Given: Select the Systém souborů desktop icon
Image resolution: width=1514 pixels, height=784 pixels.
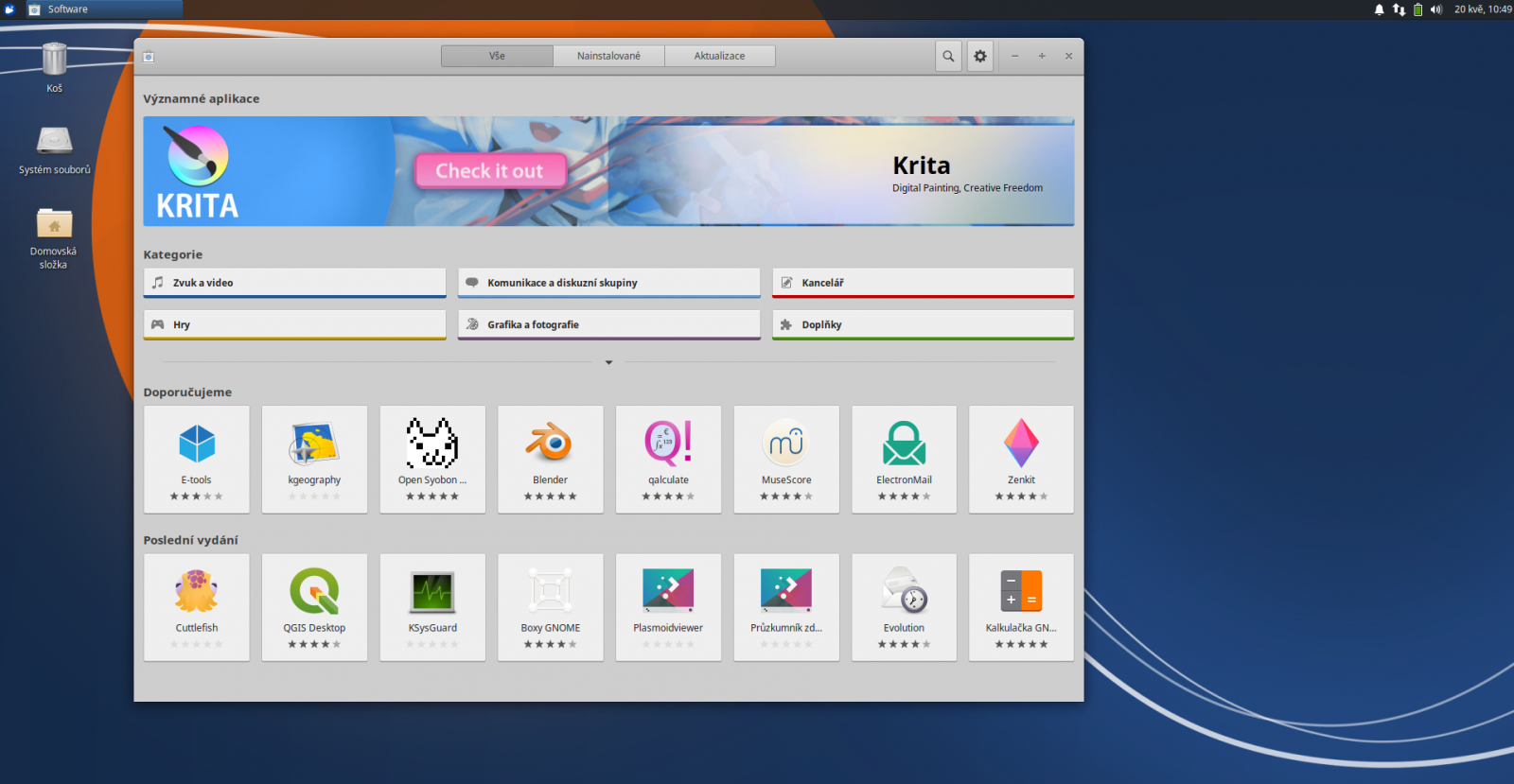Looking at the screenshot, I should click(55, 150).
